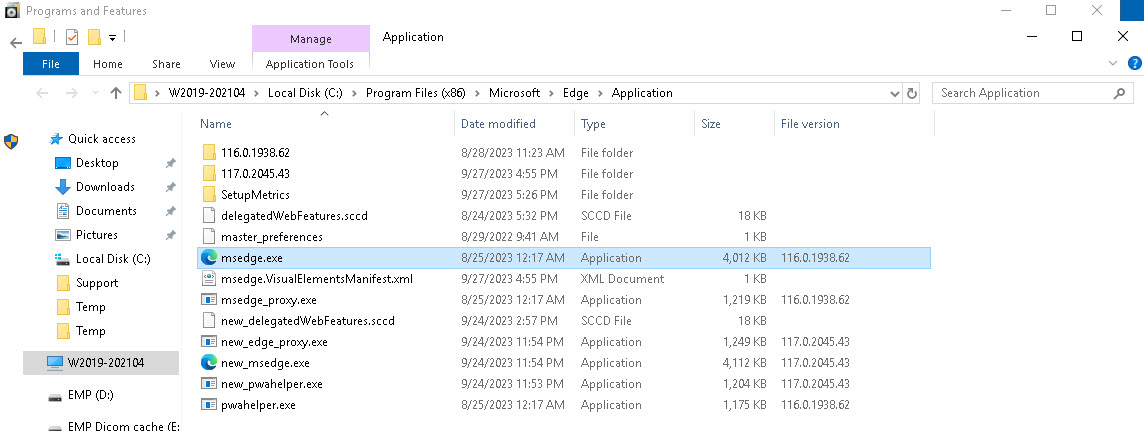Viewport: 1144px width, 431px height.
Task: Open Support folder in navigation pane
Action: (x=96, y=283)
